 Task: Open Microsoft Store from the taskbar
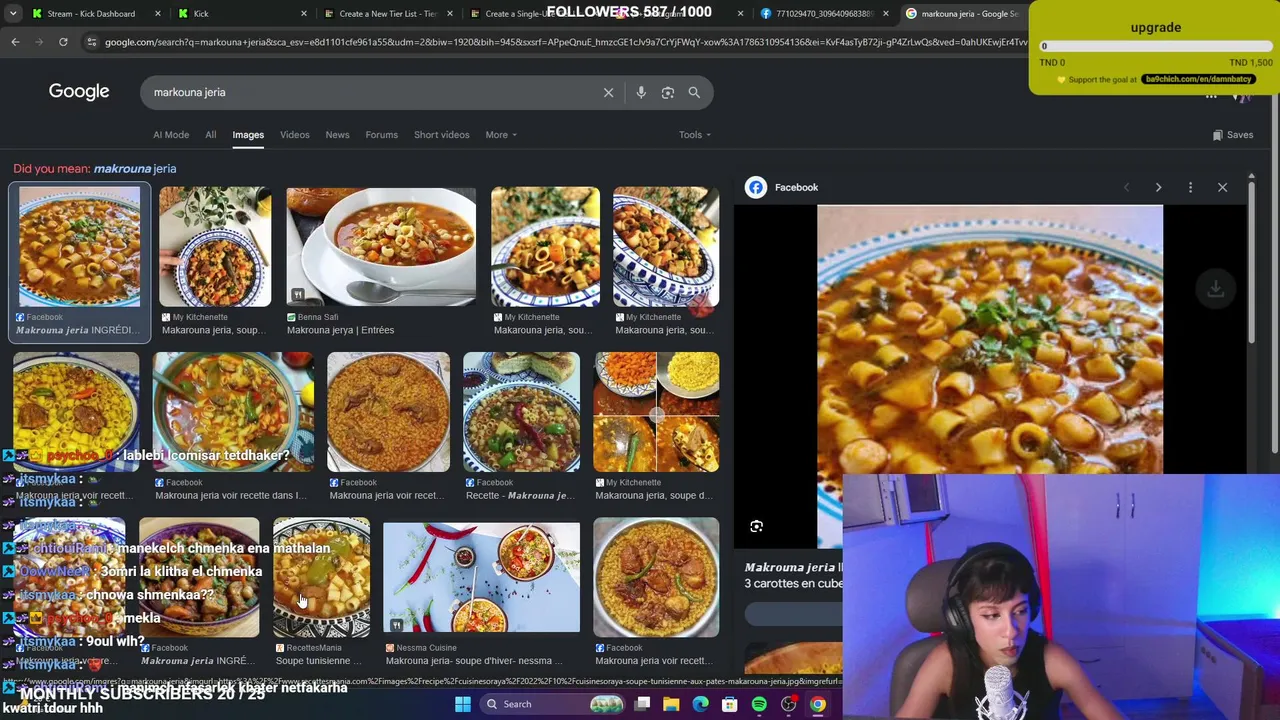730,704
